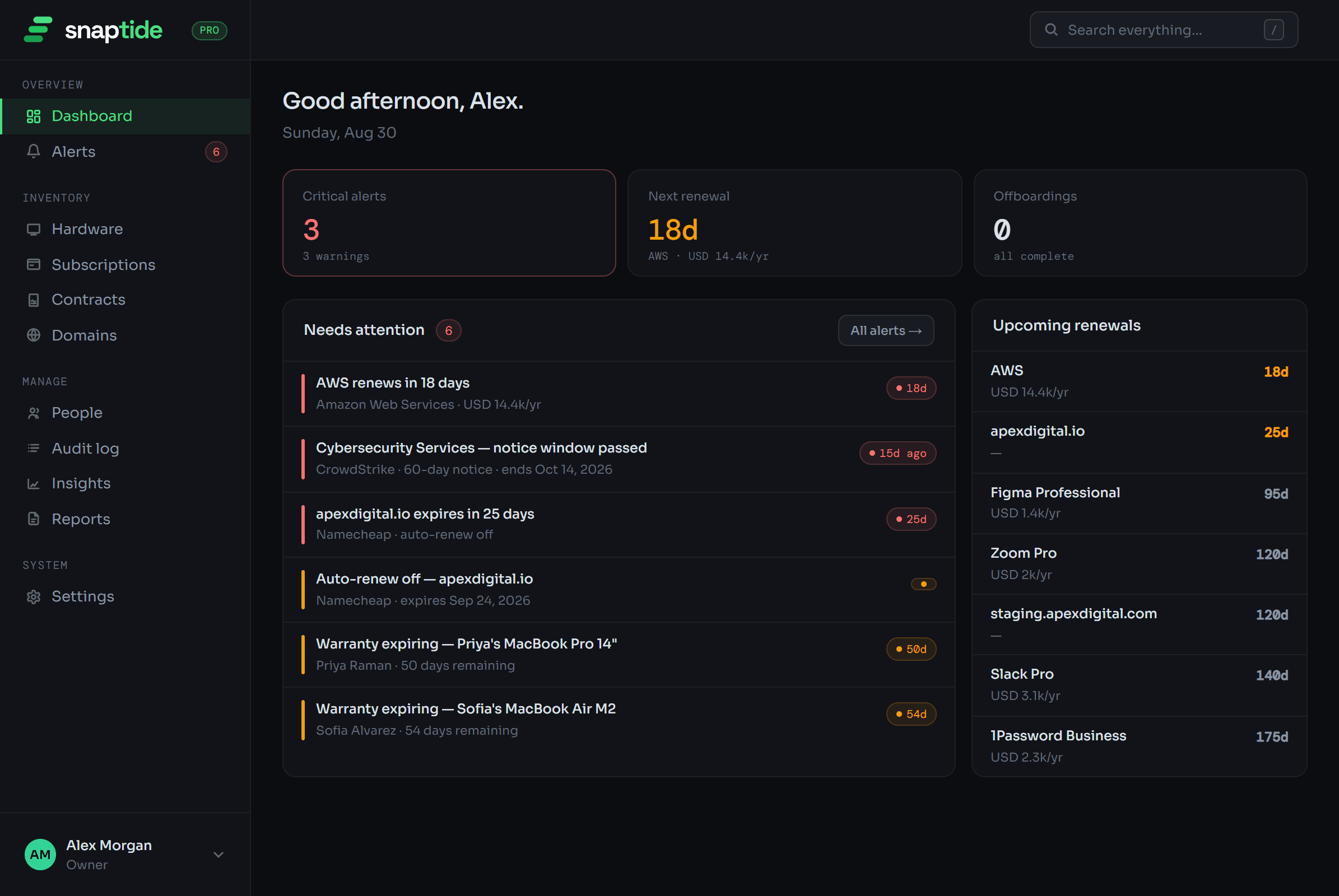Select 1Password Business renewal row
Viewport: 1339px width, 896px height.
click(x=1139, y=746)
